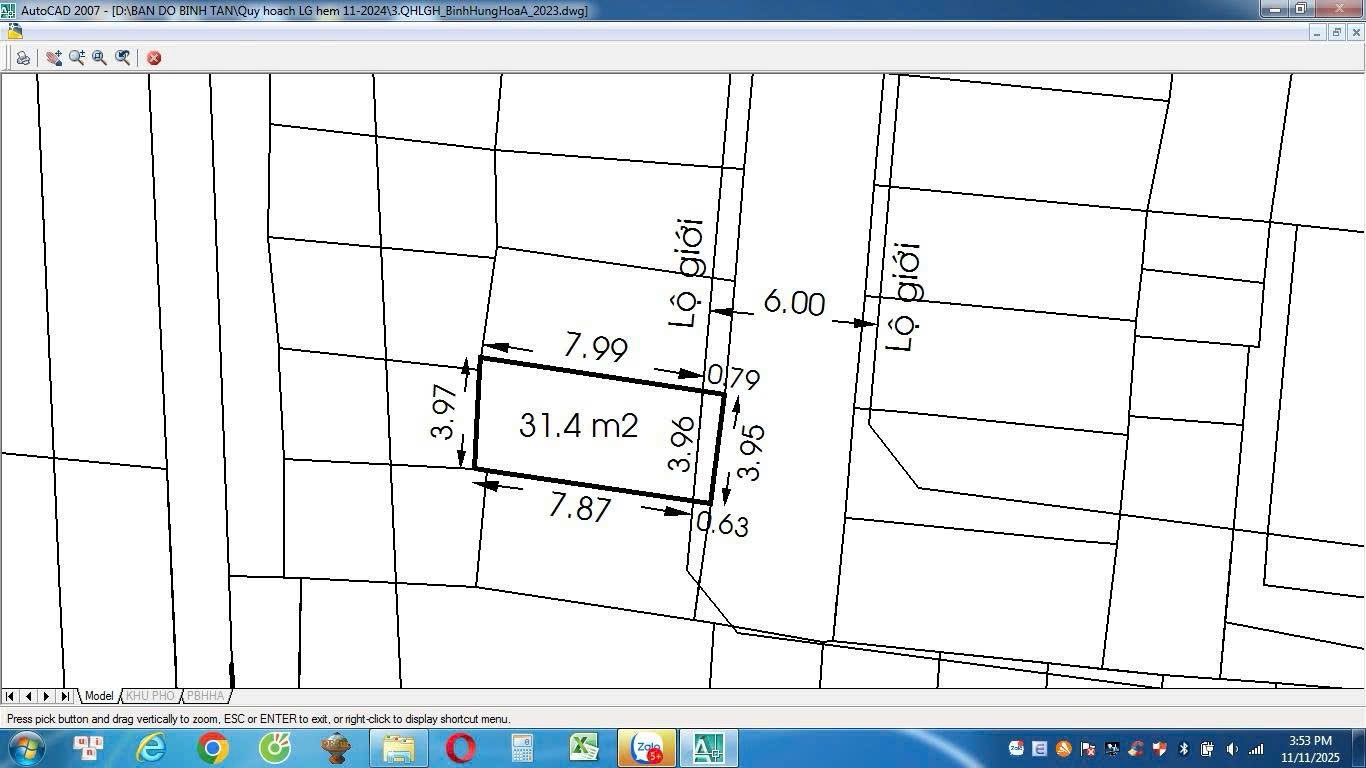Viewport: 1366px width, 768px height.
Task: Click the Zoom Original tool icon
Action: point(123,58)
